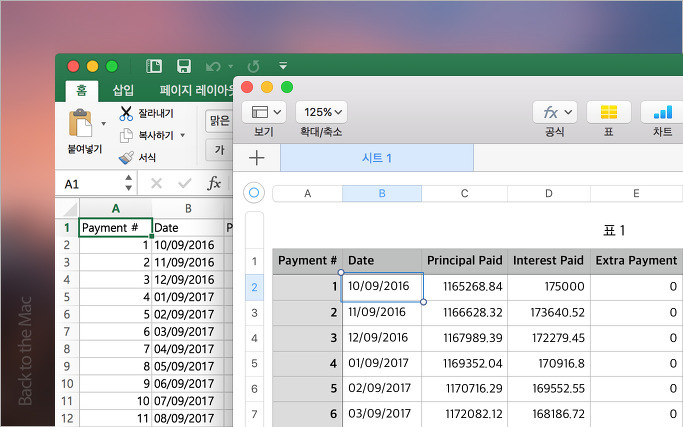The image size is (683, 427).
Task: Click the Excel select-all corner triangle
Action: pyautogui.click(x=70, y=209)
